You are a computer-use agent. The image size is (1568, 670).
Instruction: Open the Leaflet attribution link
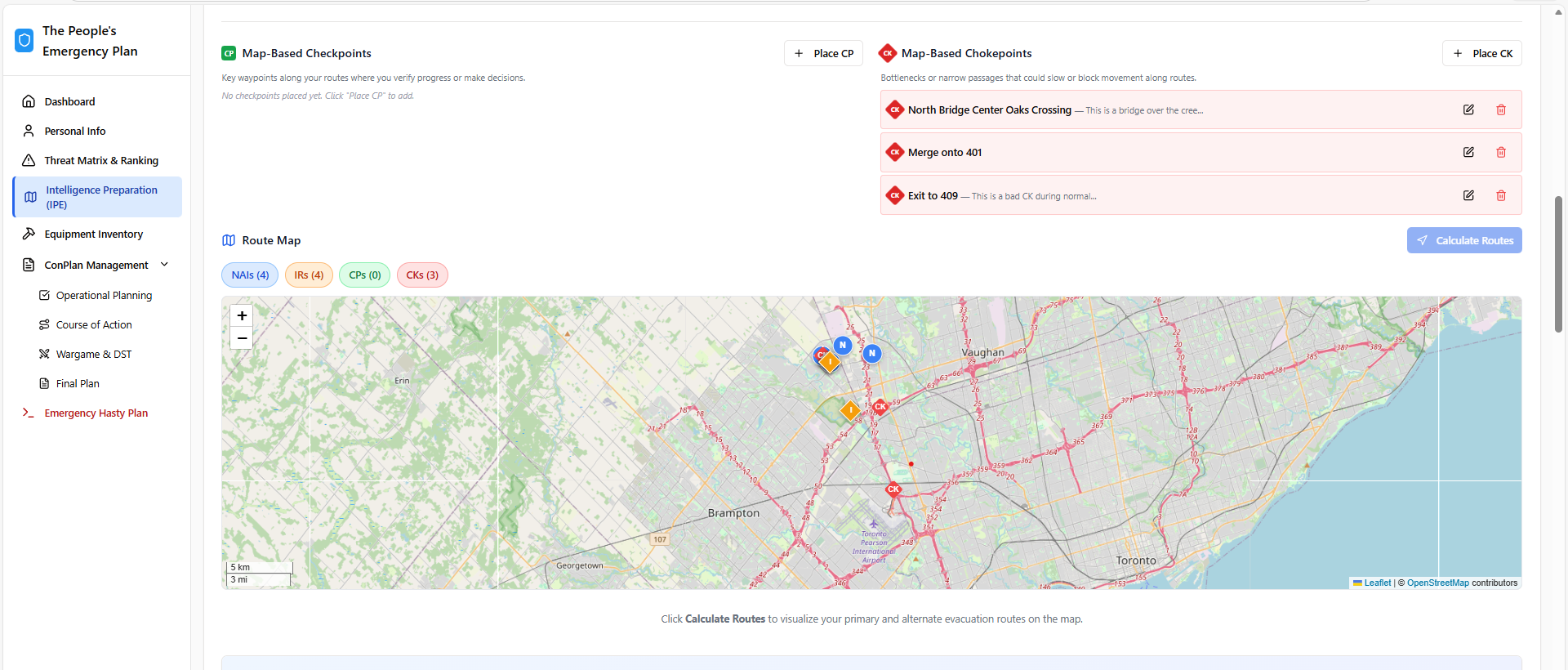click(x=1372, y=583)
